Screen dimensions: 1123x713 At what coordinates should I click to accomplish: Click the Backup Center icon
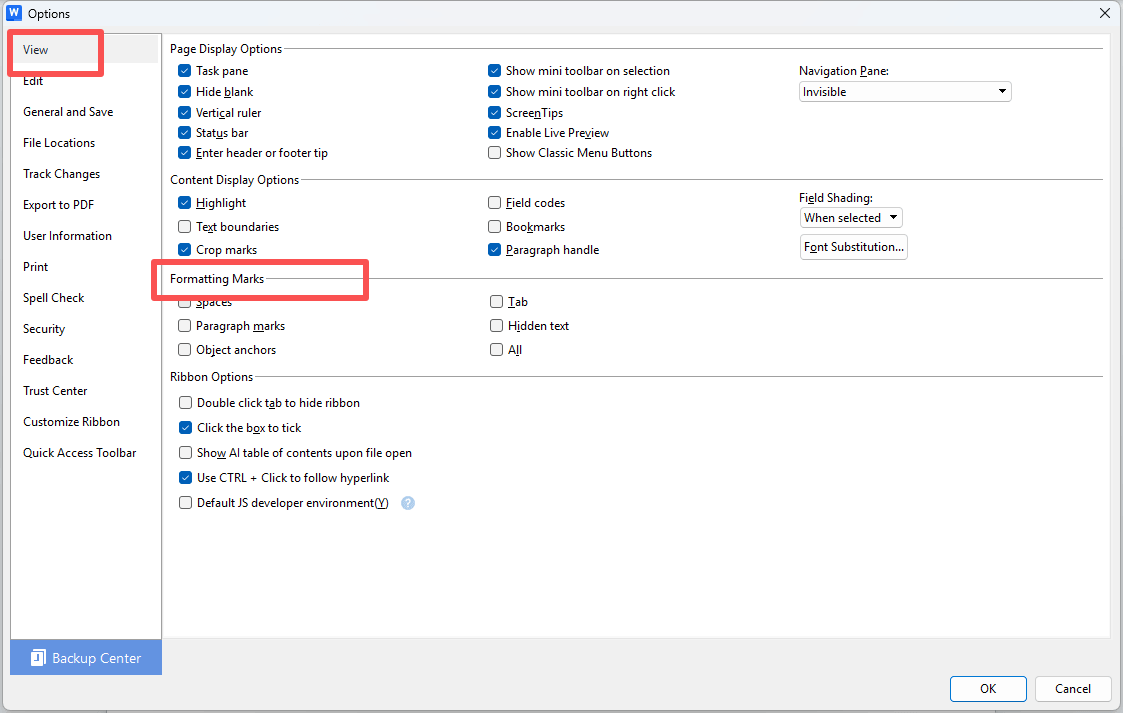click(x=39, y=658)
